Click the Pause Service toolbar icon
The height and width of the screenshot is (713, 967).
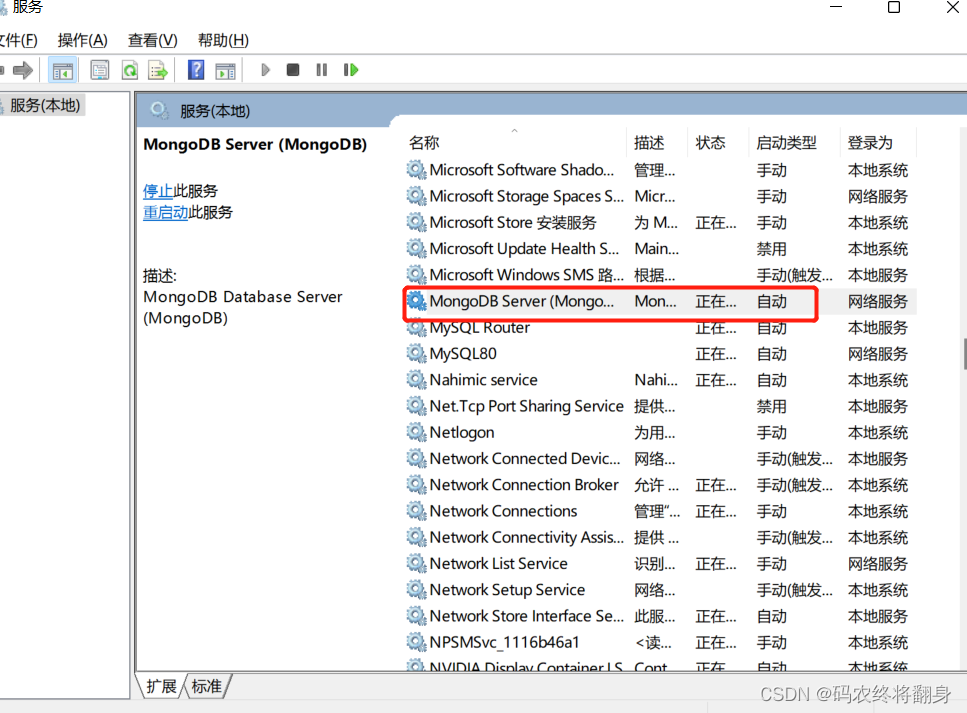pyautogui.click(x=321, y=70)
